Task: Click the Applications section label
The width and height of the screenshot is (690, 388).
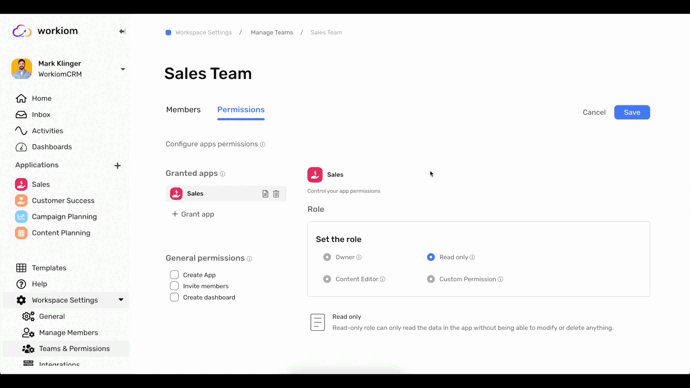Action: pyautogui.click(x=37, y=165)
